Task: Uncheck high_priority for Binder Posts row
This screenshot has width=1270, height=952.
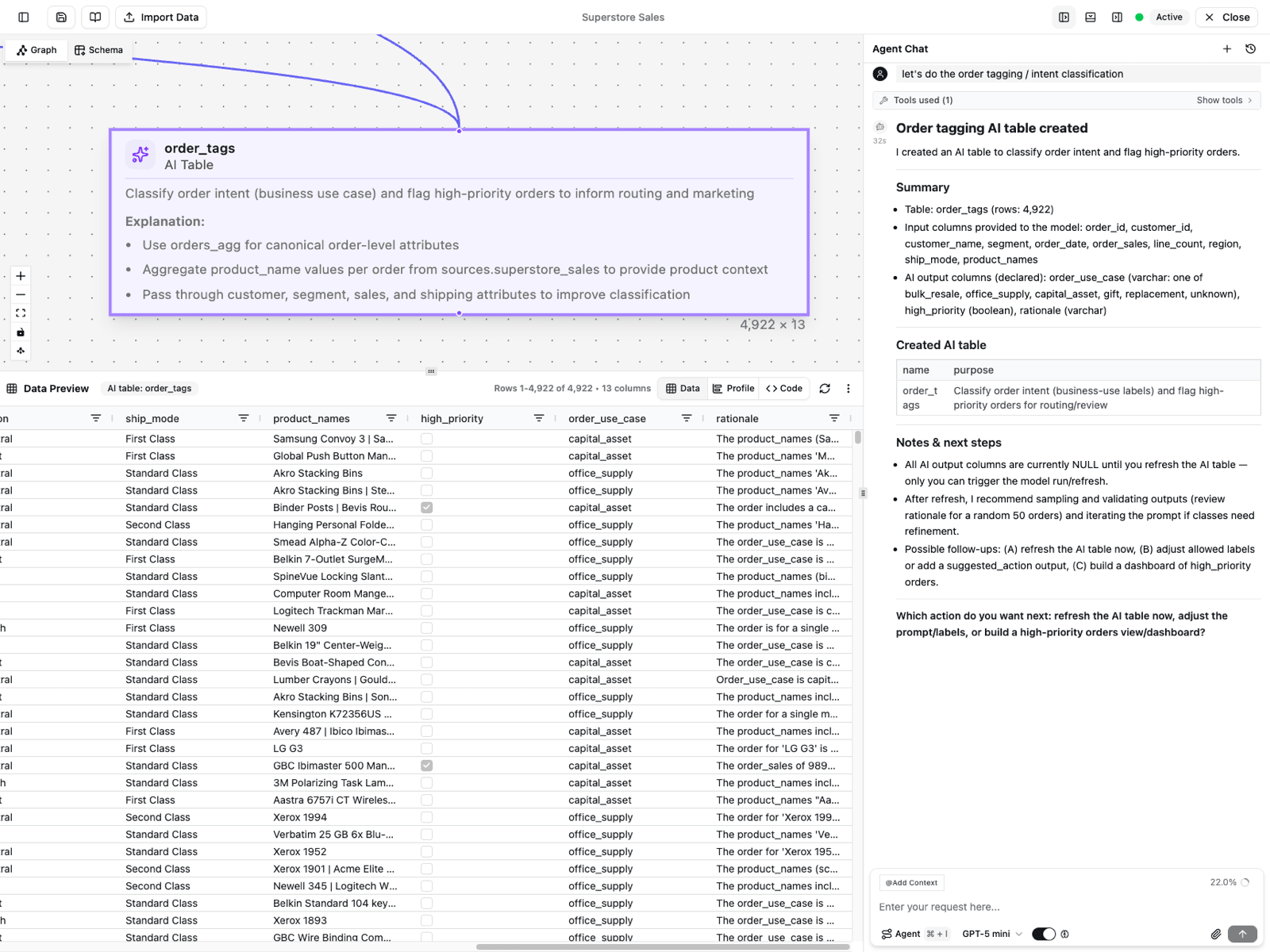Action: (427, 508)
